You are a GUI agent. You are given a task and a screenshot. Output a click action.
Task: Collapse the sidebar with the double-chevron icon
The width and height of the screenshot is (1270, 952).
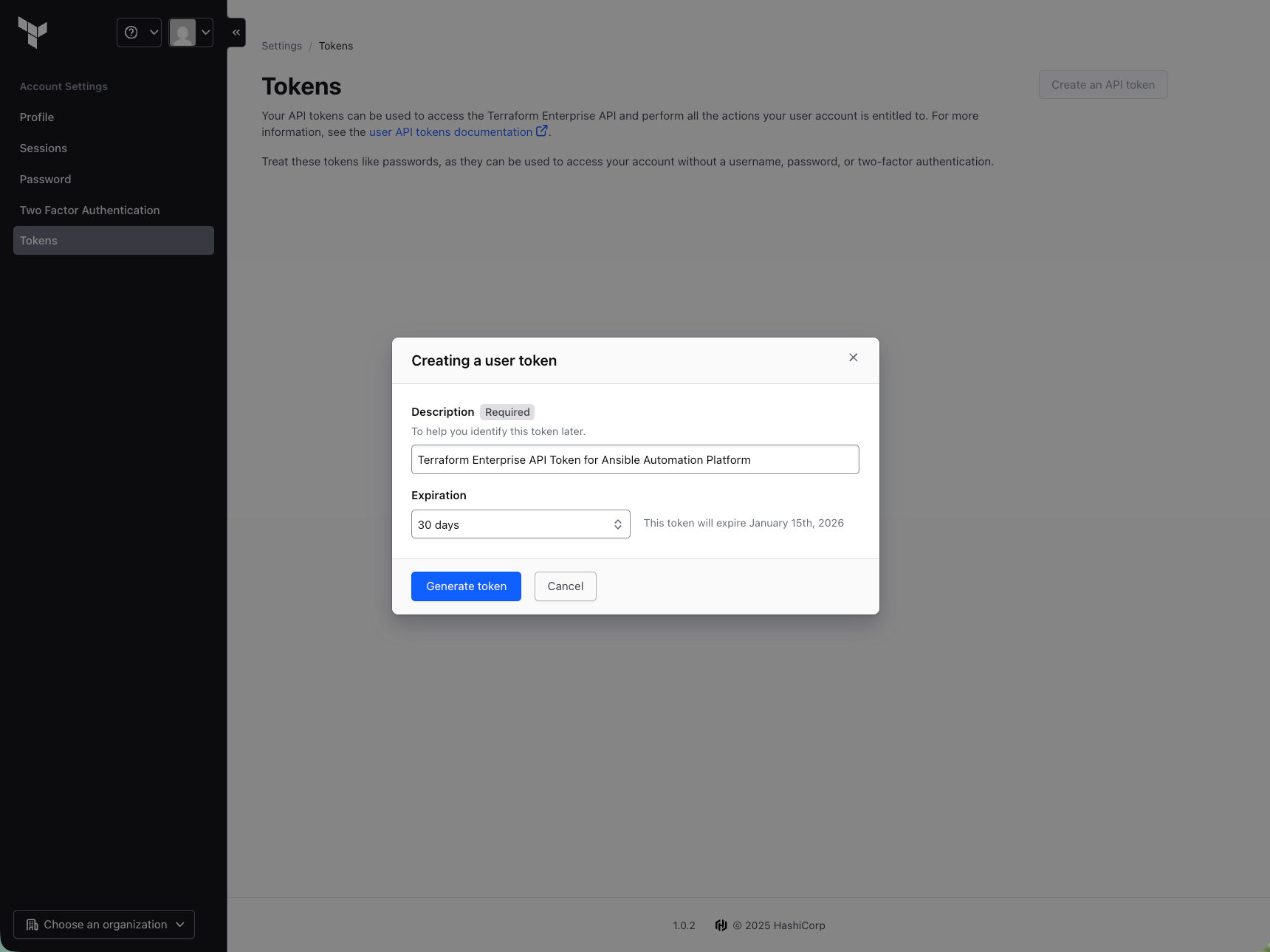(236, 32)
